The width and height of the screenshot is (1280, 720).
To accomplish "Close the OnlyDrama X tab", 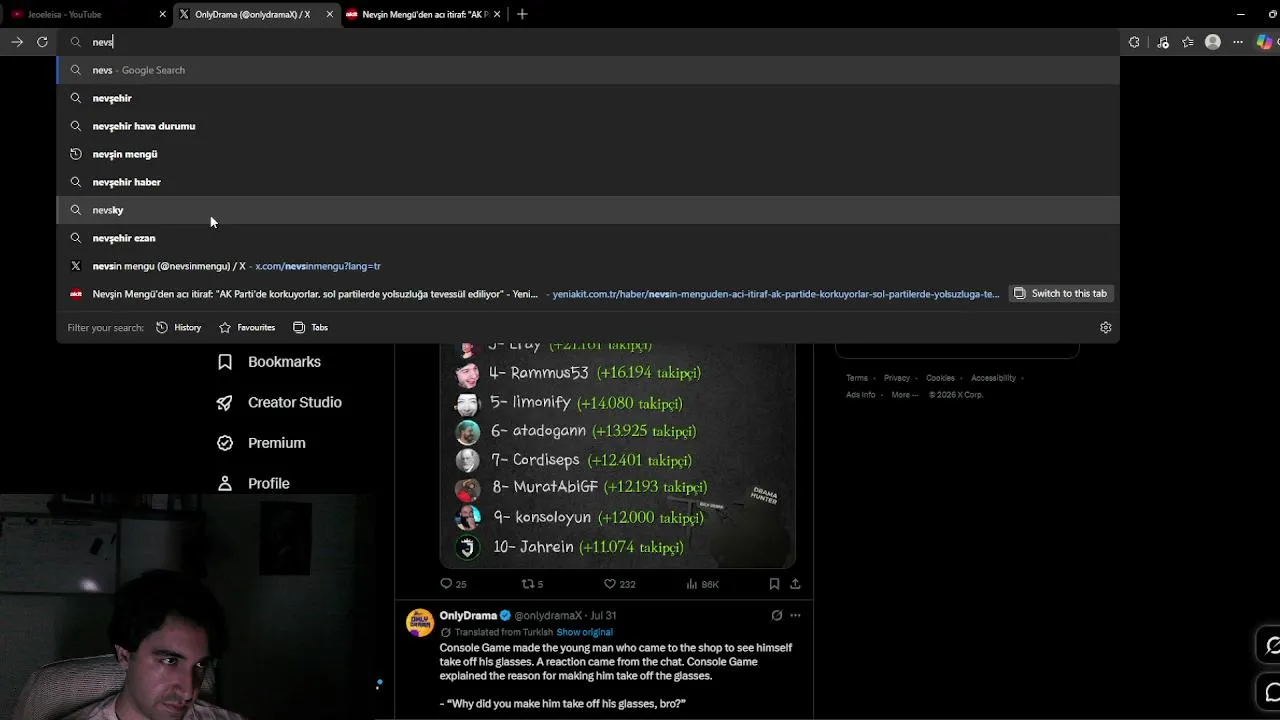I will [329, 14].
